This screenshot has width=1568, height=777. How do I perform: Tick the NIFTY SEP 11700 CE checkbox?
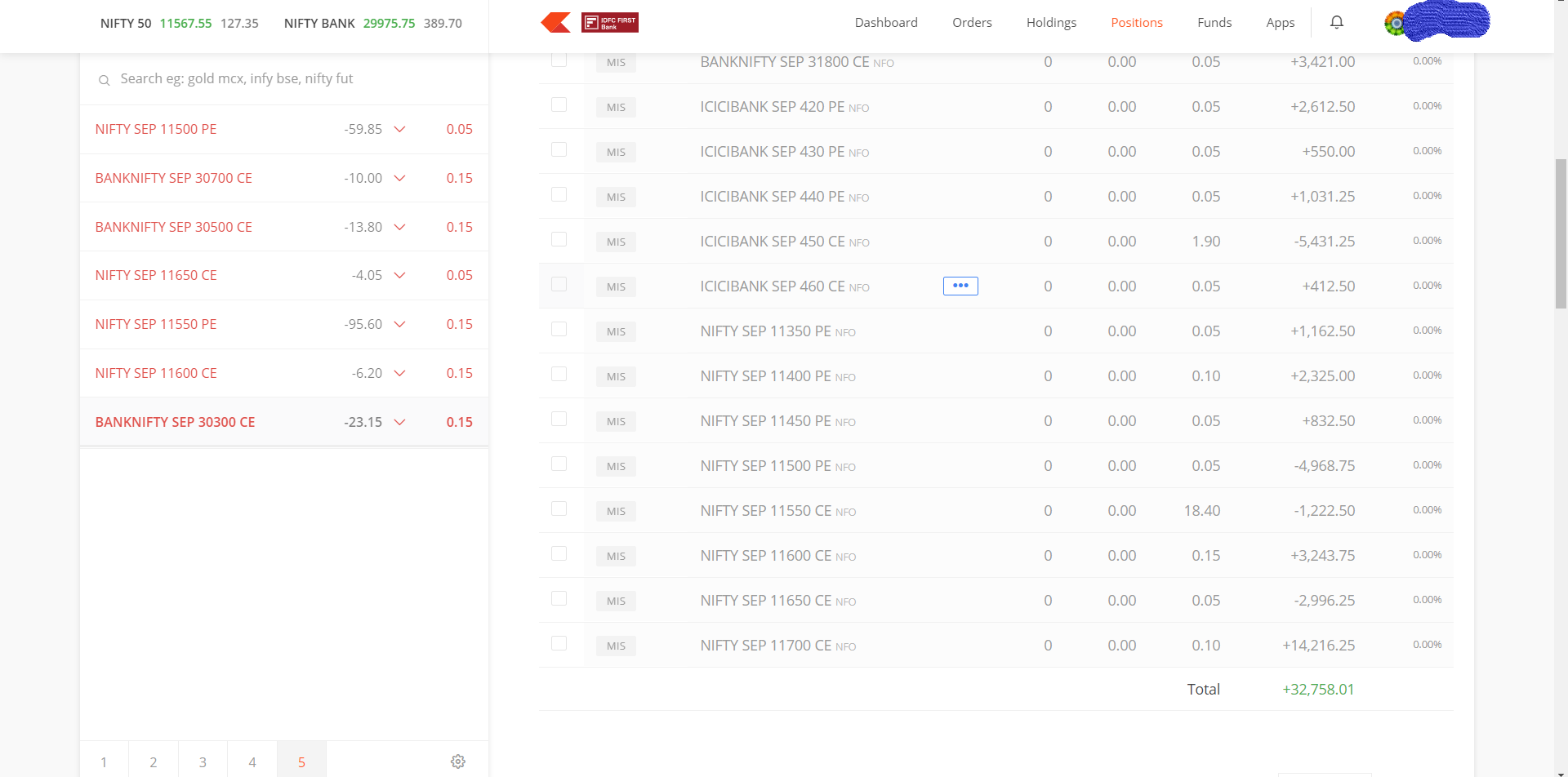click(559, 644)
